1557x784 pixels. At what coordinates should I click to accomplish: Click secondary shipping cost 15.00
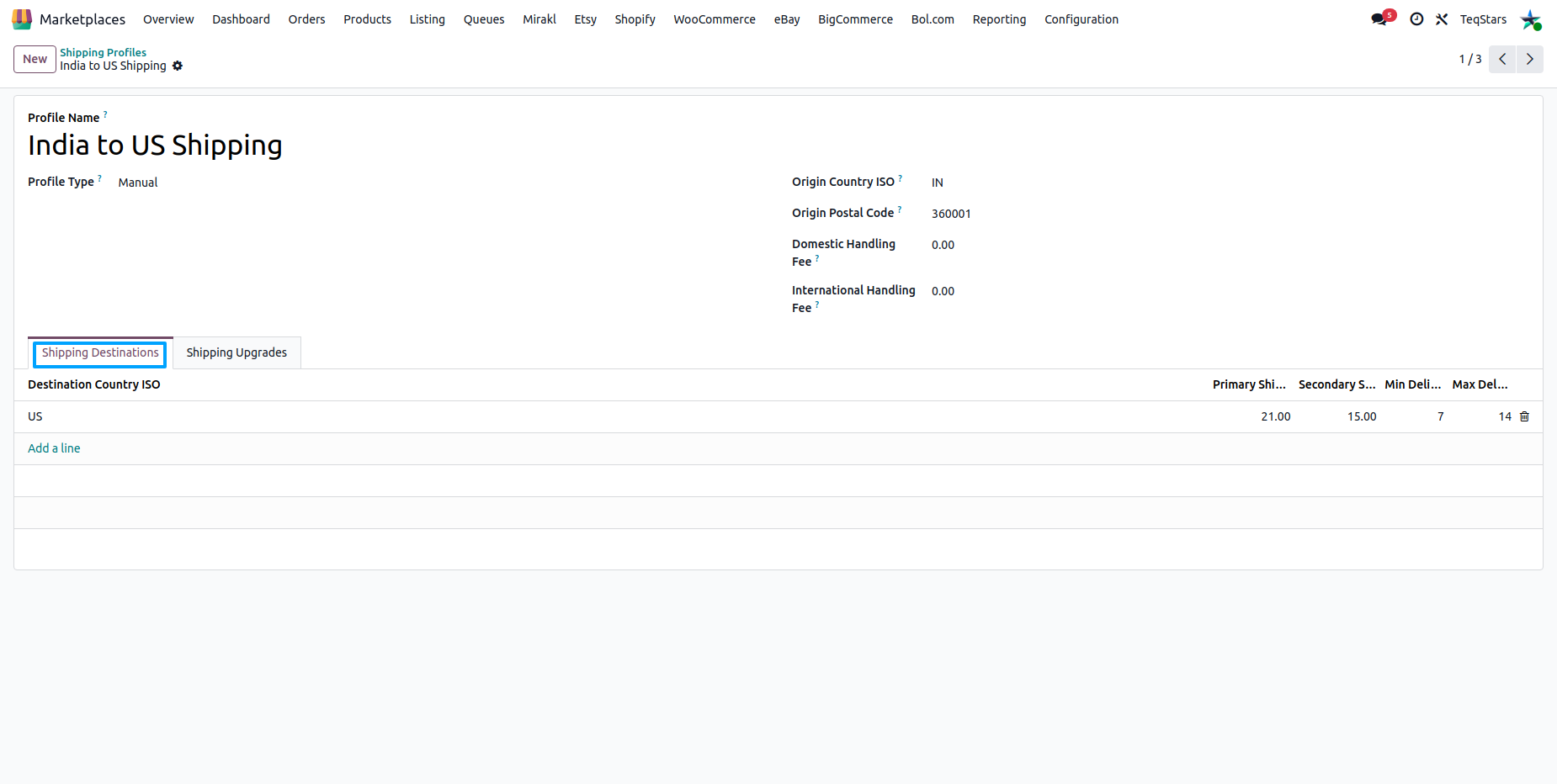coord(1362,416)
